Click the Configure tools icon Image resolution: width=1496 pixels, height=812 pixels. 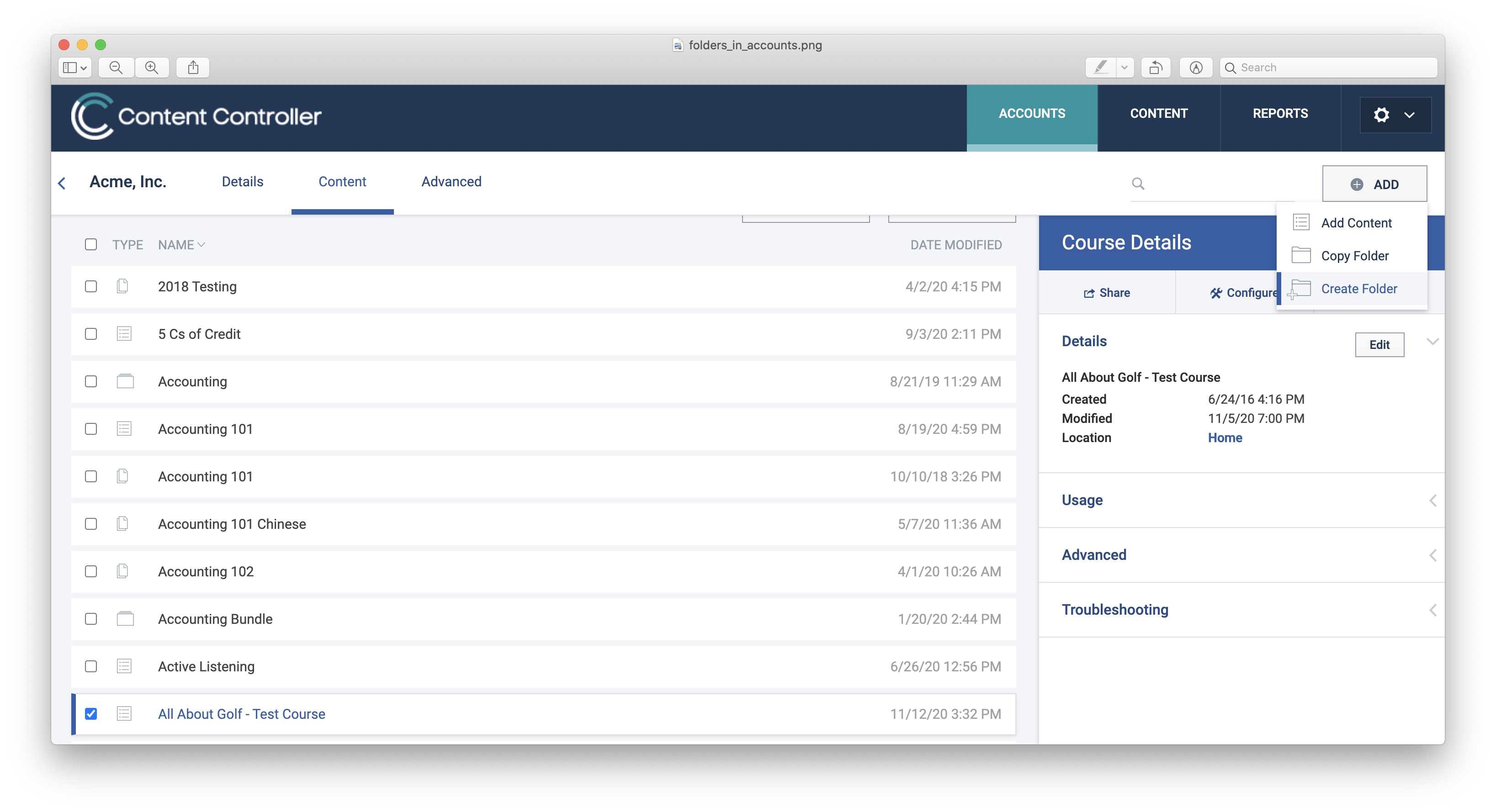point(1215,293)
